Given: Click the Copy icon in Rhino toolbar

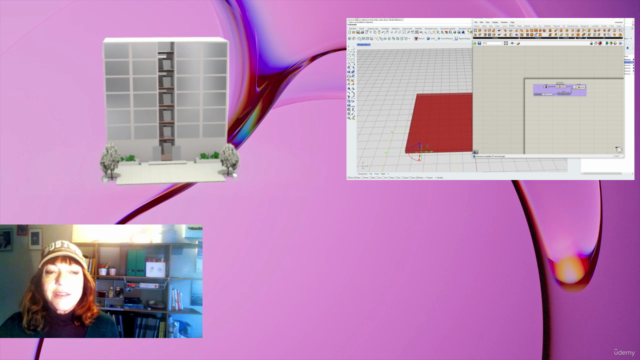Looking at the screenshot, I should (375, 32).
